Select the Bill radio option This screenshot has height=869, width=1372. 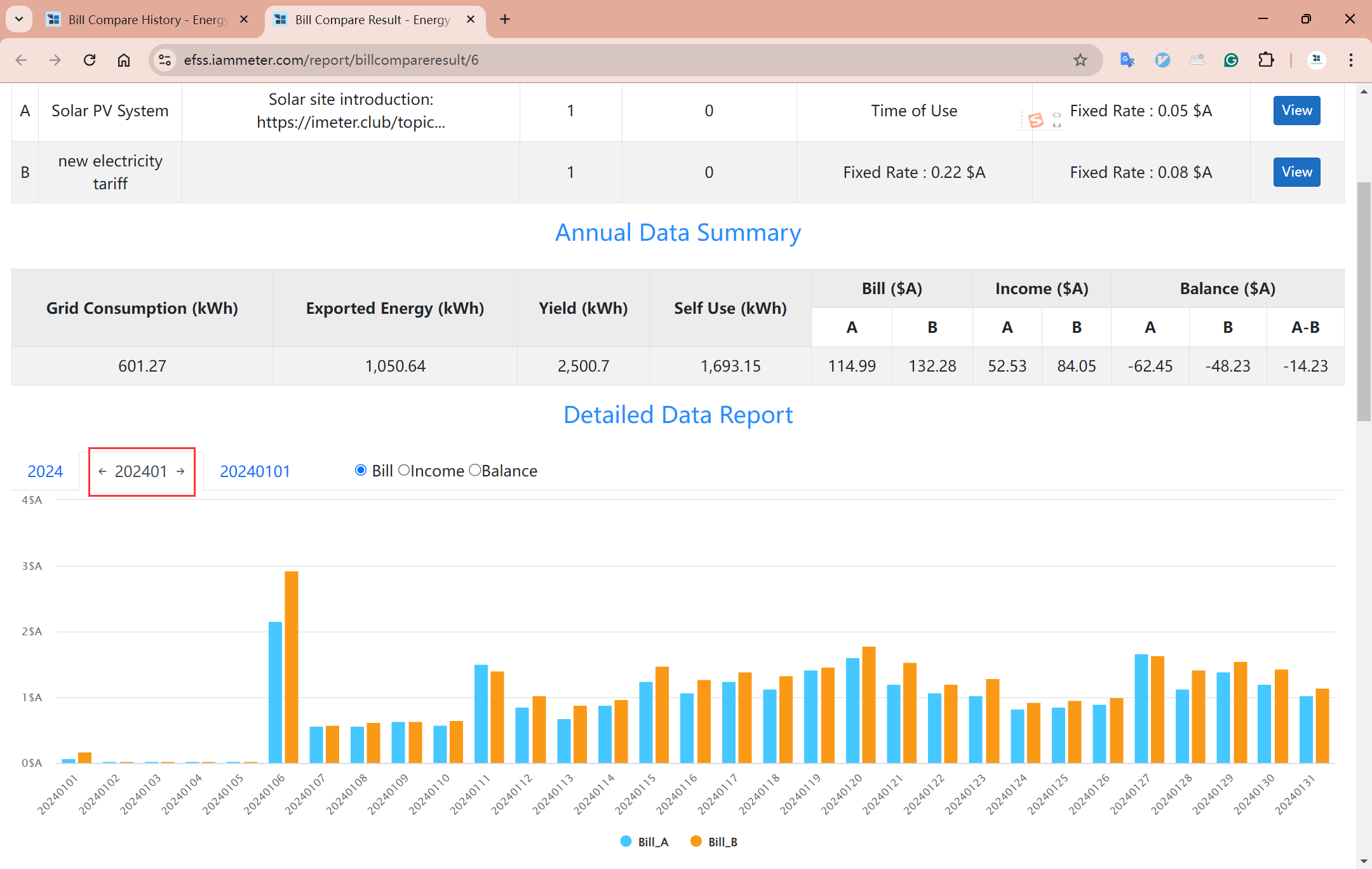pos(360,470)
